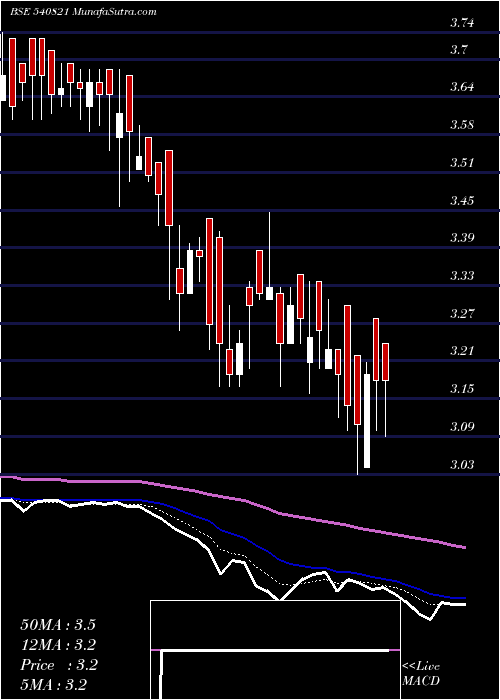Click the 3.58 price axis label
This screenshot has width=500, height=700.
462,125
